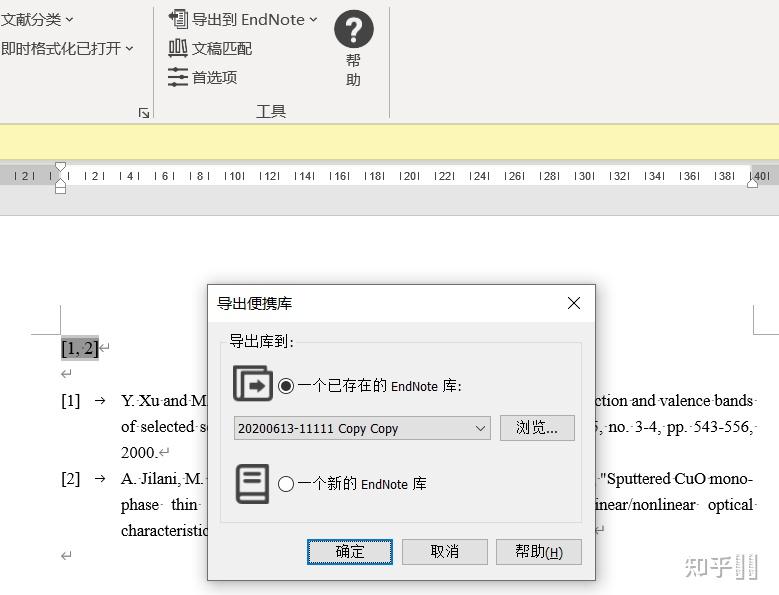Click the 首选项 sliders icon
The height and width of the screenshot is (595, 779).
coord(178,77)
